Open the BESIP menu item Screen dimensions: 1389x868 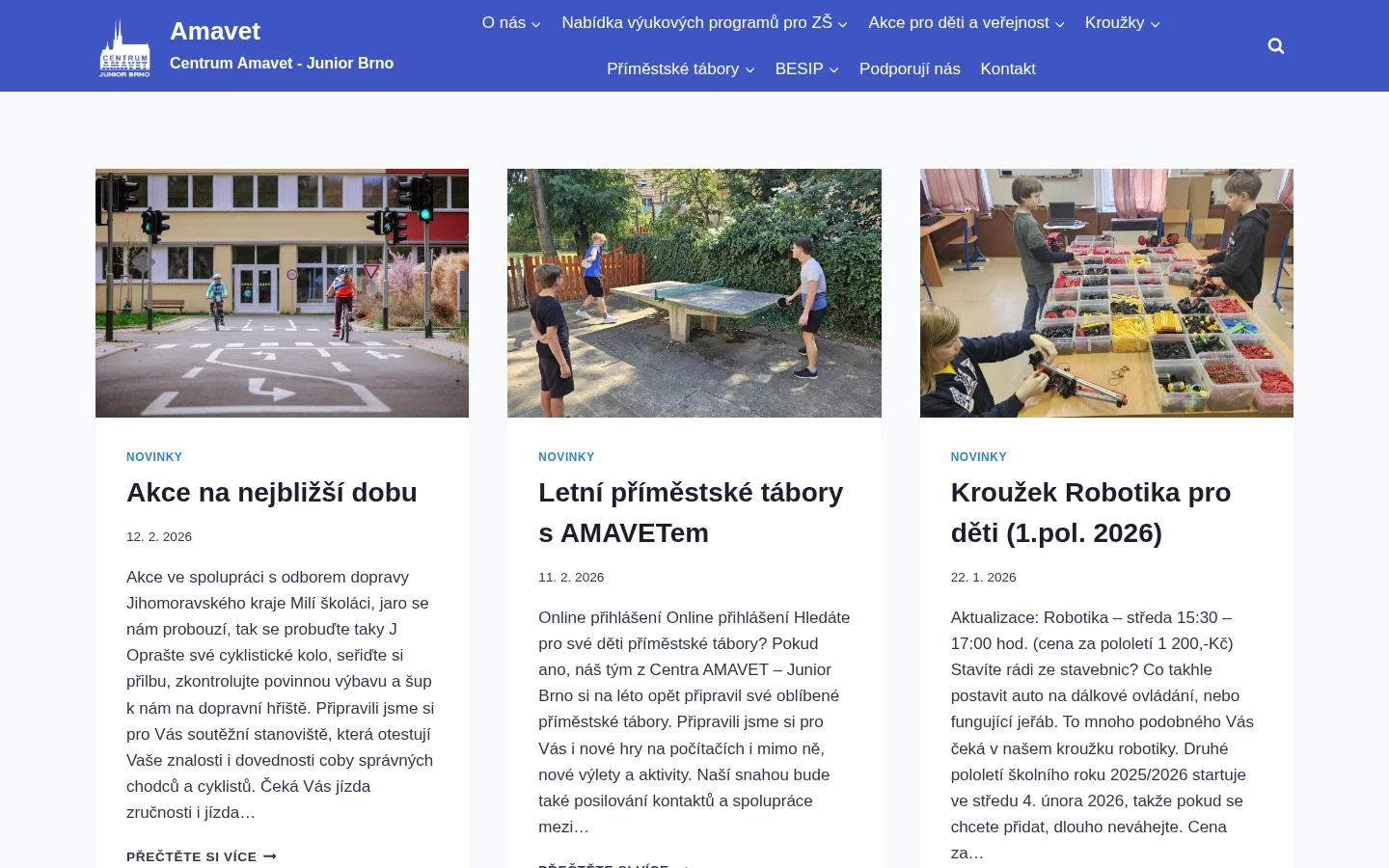point(799,68)
